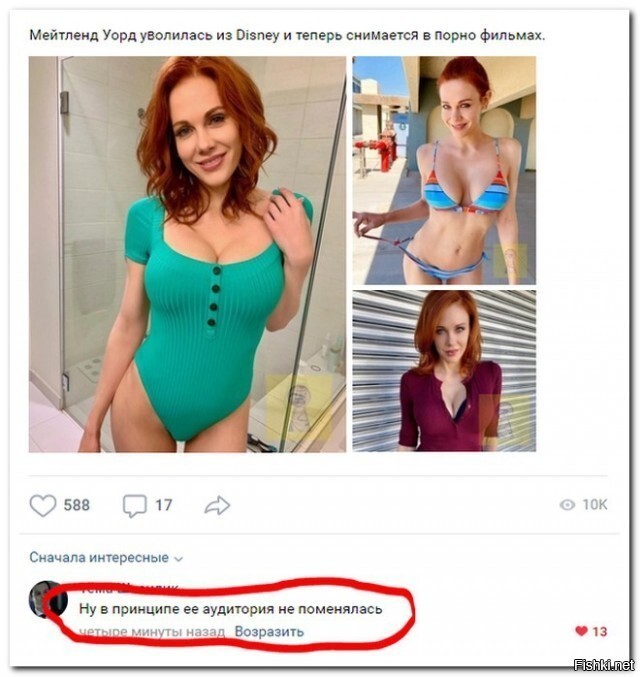This screenshot has width=640, height=677.
Task: Expand the chevron beside 'Сначала интересные'
Action: pos(178,559)
